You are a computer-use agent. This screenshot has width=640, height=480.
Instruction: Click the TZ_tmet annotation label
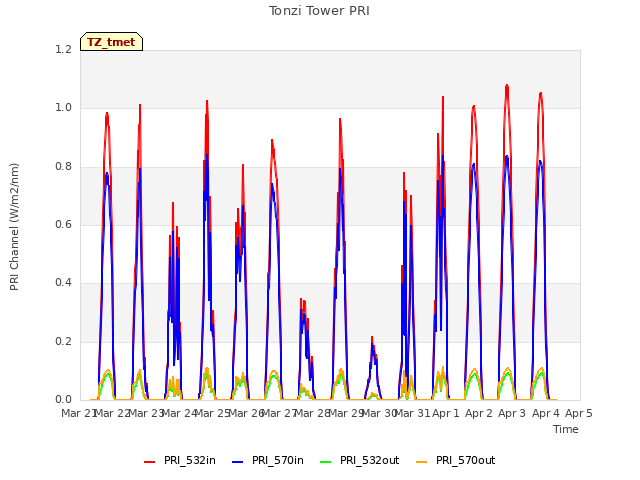pos(111,42)
